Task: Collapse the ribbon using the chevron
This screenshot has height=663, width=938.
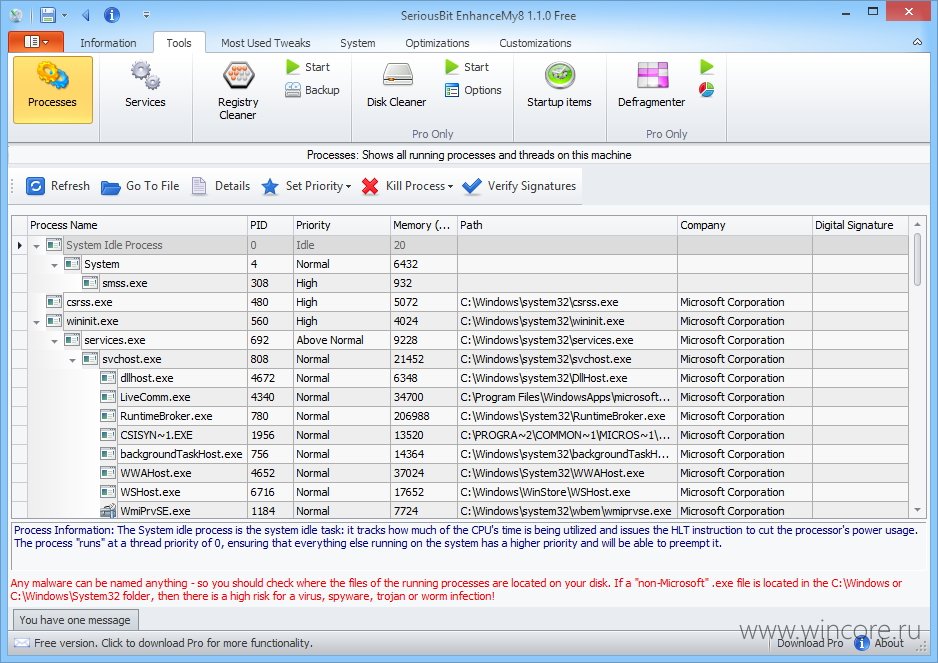Action: (x=917, y=42)
